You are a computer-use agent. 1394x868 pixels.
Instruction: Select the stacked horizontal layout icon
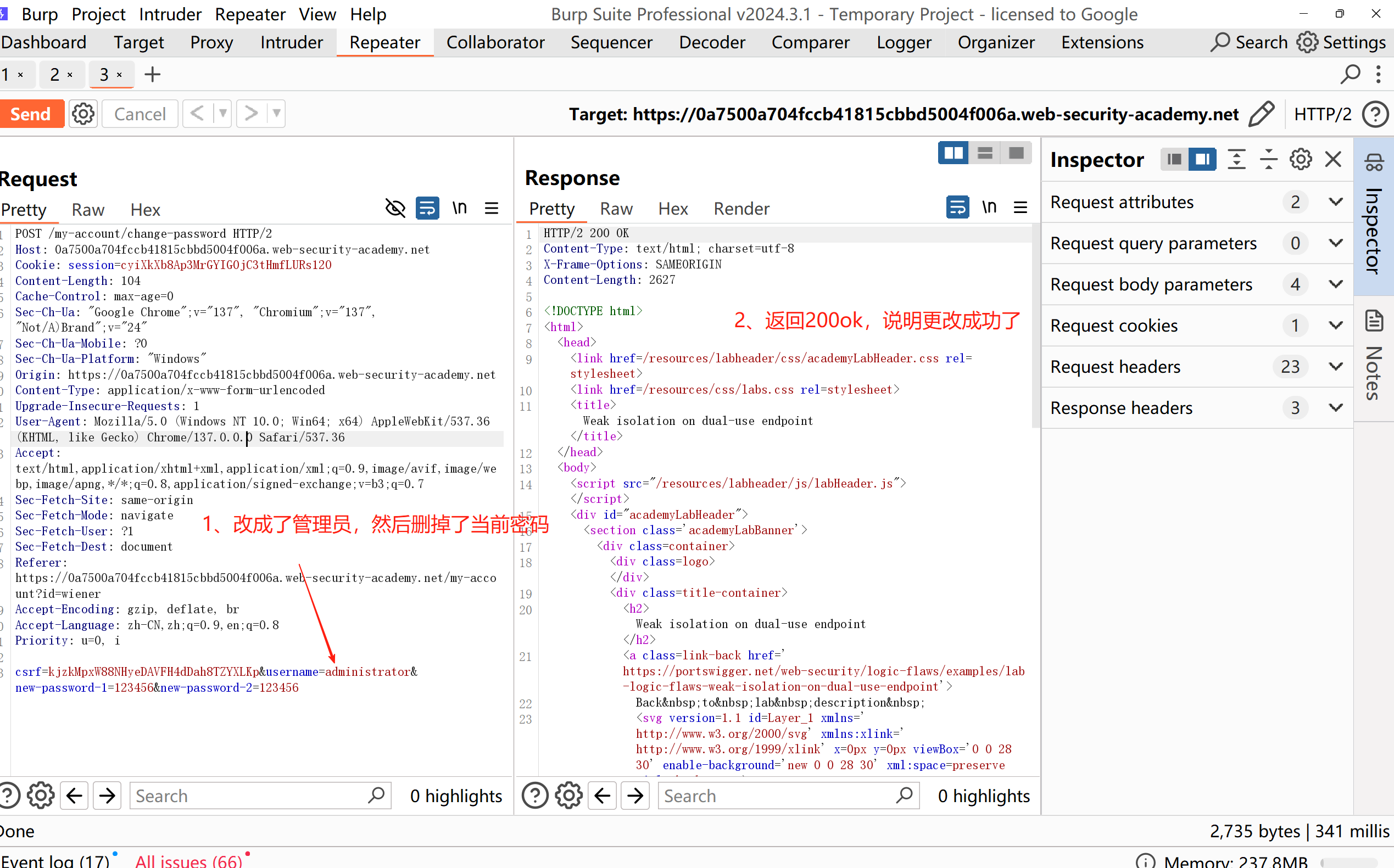click(x=985, y=153)
